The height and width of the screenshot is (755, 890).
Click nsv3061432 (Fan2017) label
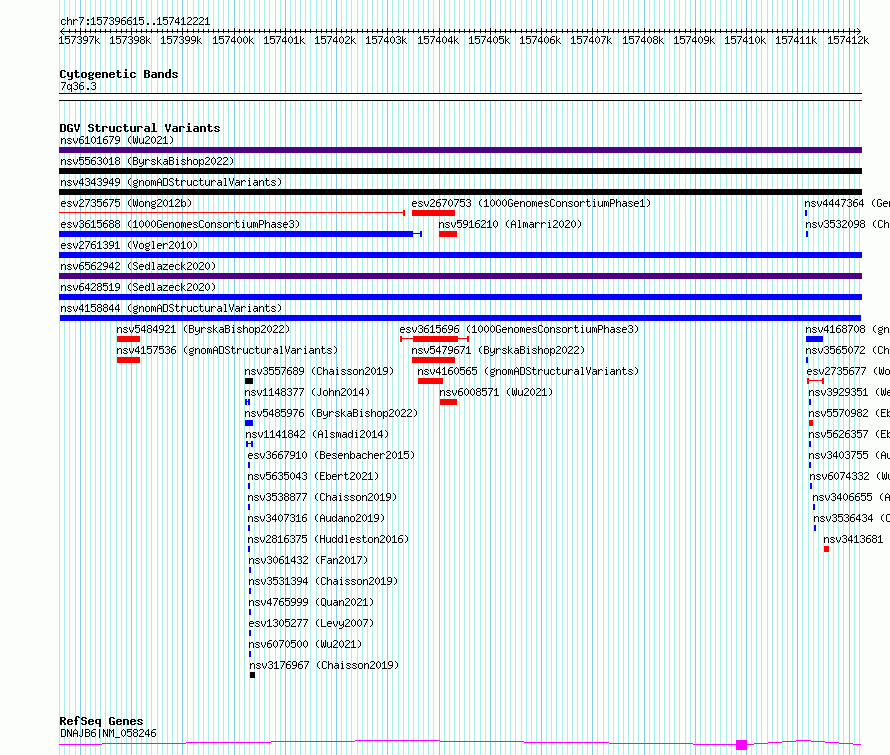pyautogui.click(x=308, y=560)
